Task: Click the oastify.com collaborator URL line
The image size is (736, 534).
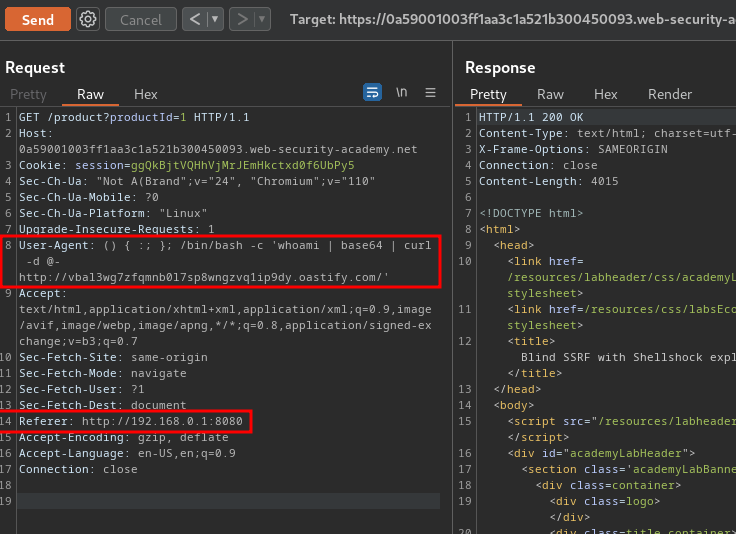Action: pyautogui.click(x=204, y=277)
